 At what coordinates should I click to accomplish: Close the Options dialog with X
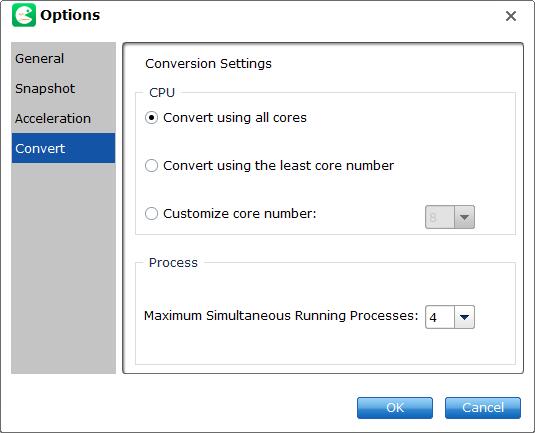[511, 16]
